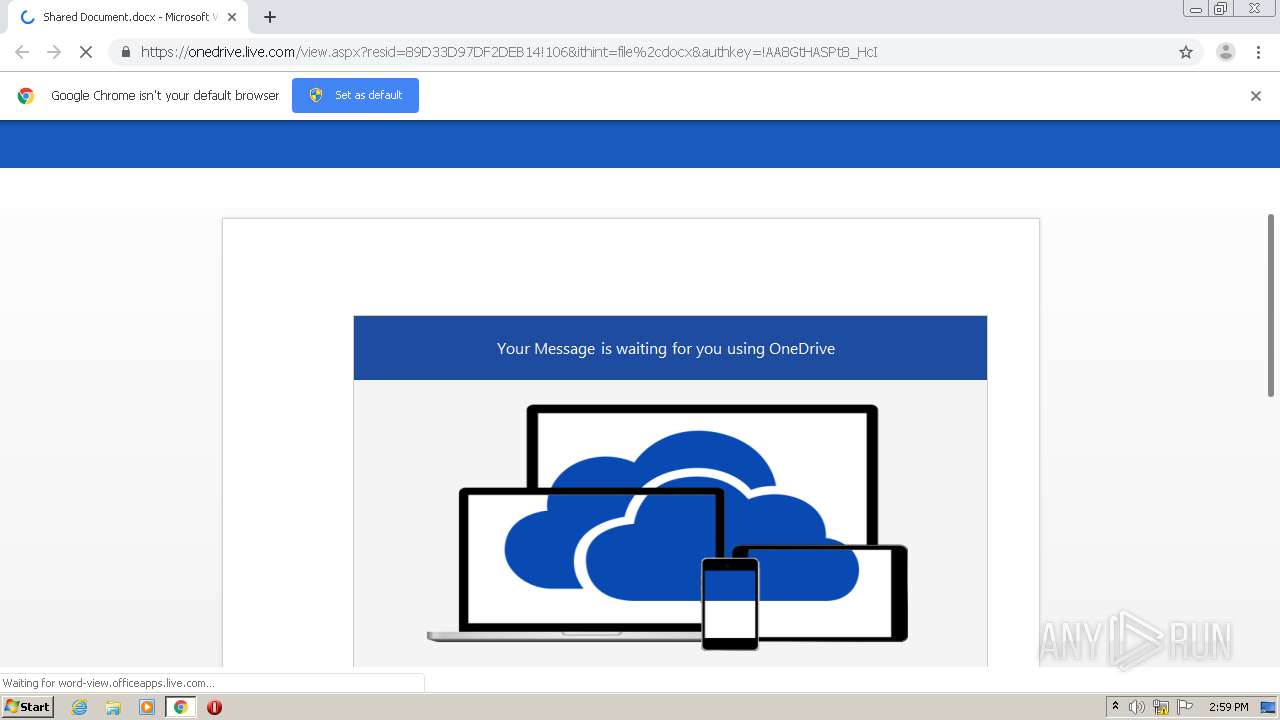
Task: Open Windows Explorer folder from taskbar
Action: 113,707
